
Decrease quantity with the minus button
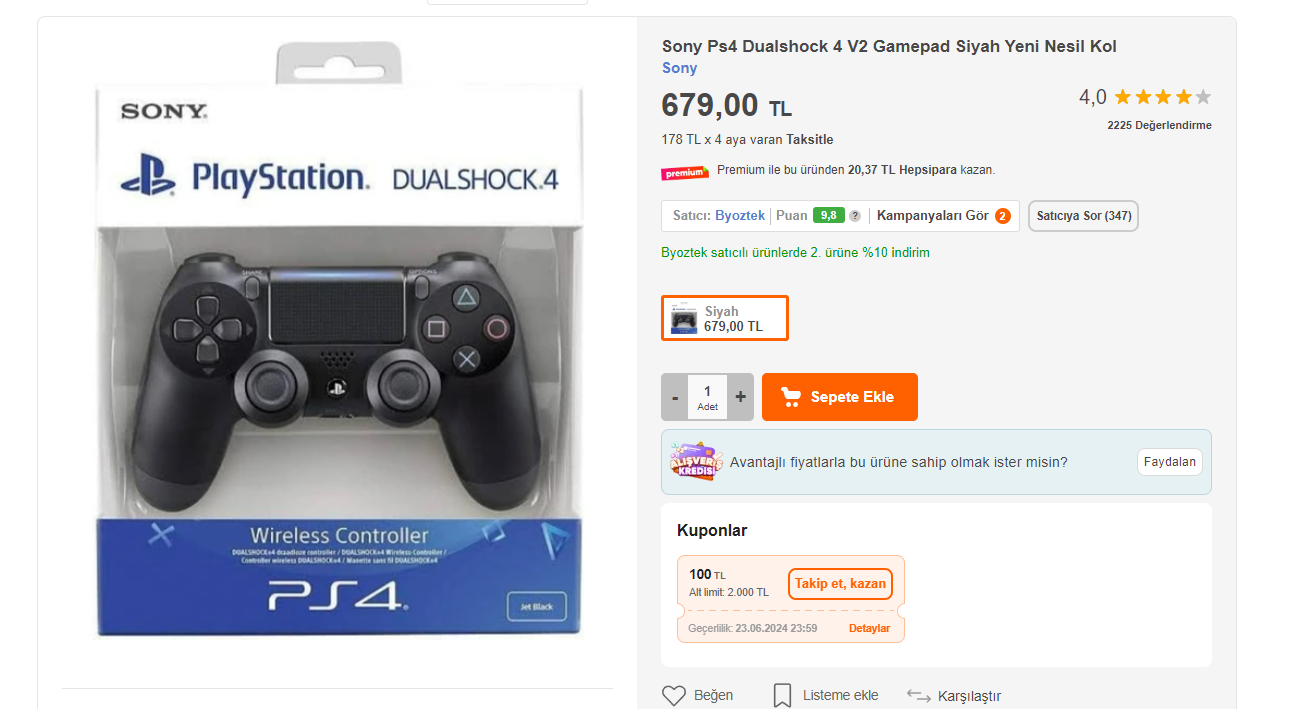pos(675,397)
